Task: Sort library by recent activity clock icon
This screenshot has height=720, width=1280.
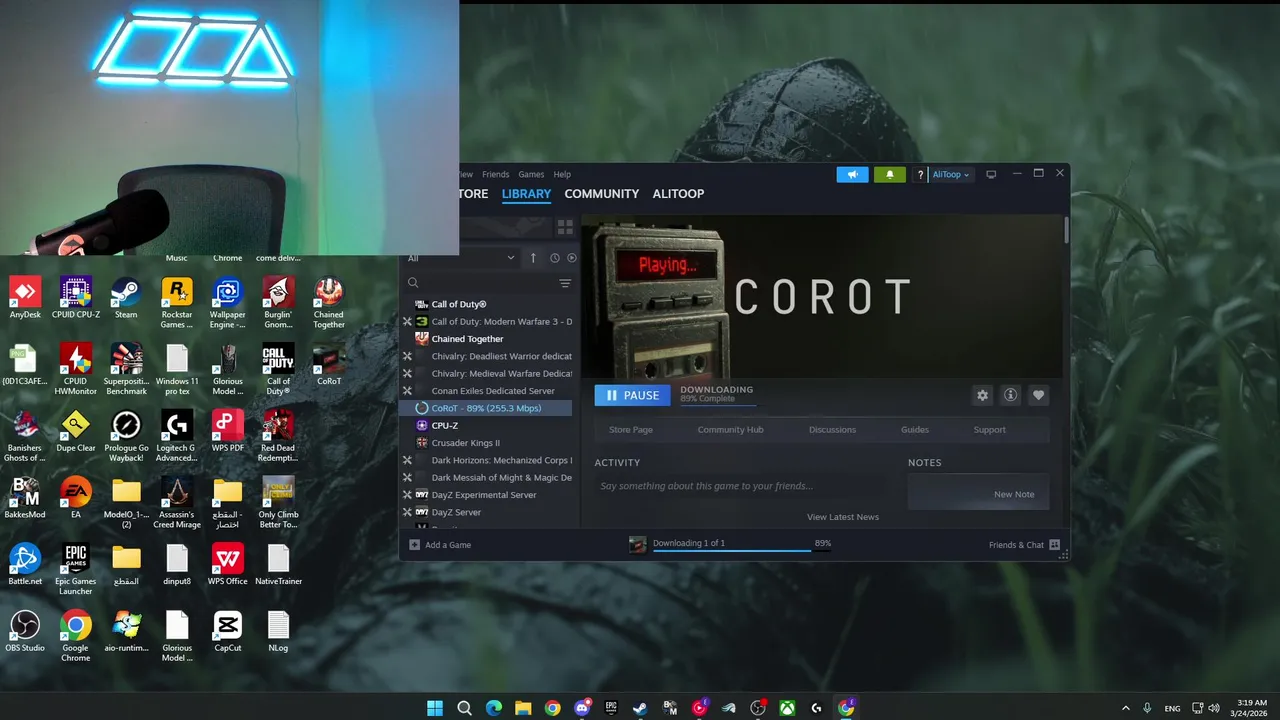Action: coord(555,258)
